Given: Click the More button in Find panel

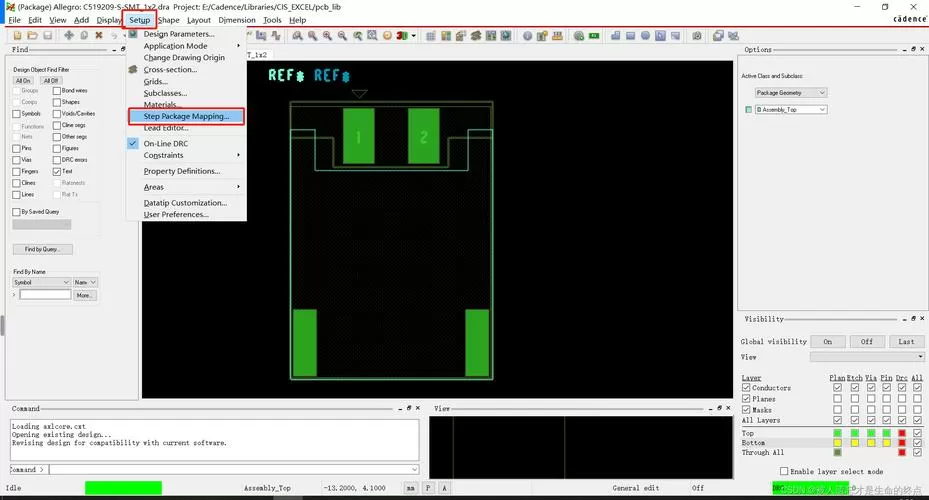Looking at the screenshot, I should (x=84, y=295).
